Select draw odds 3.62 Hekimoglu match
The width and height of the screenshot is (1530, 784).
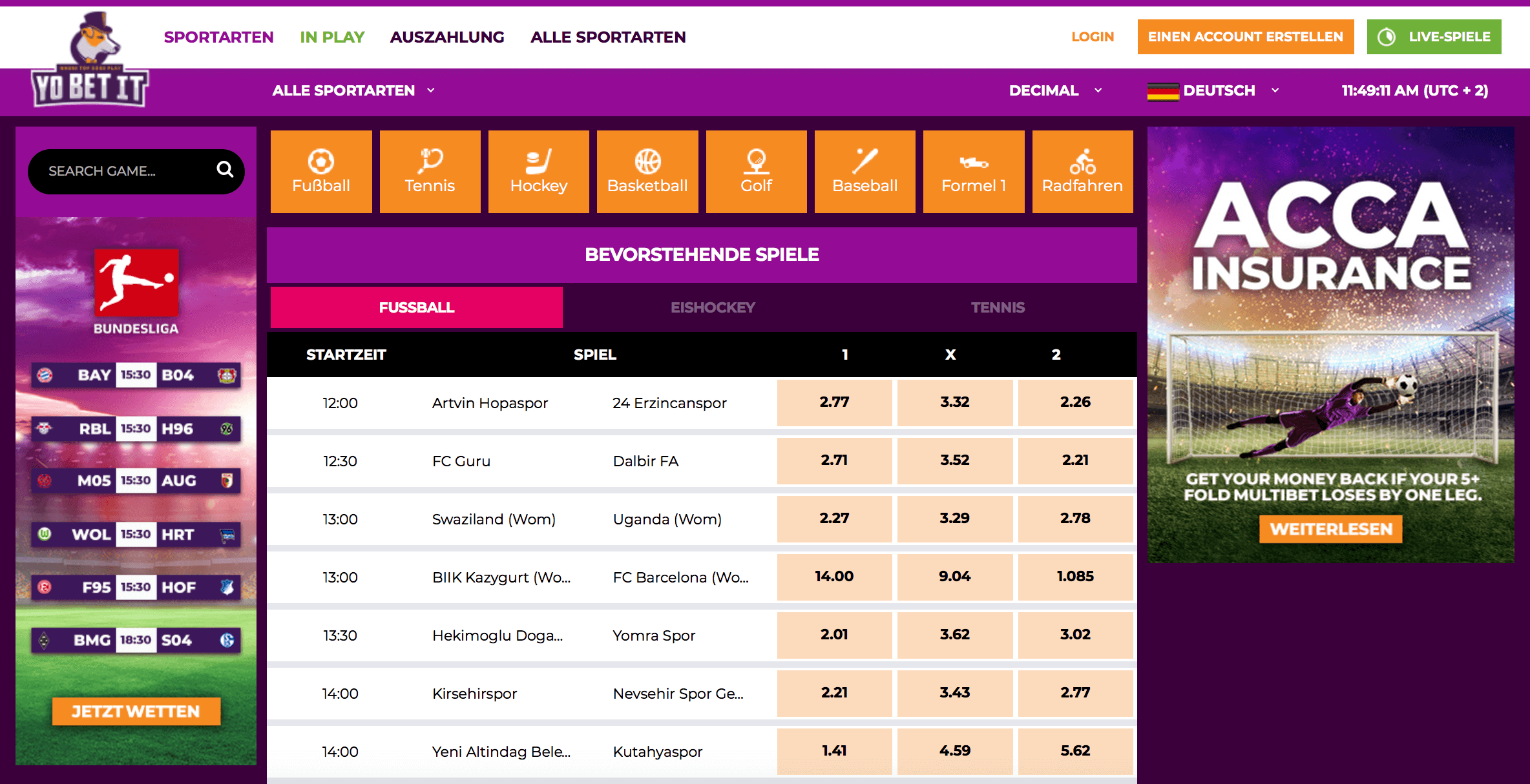[955, 635]
